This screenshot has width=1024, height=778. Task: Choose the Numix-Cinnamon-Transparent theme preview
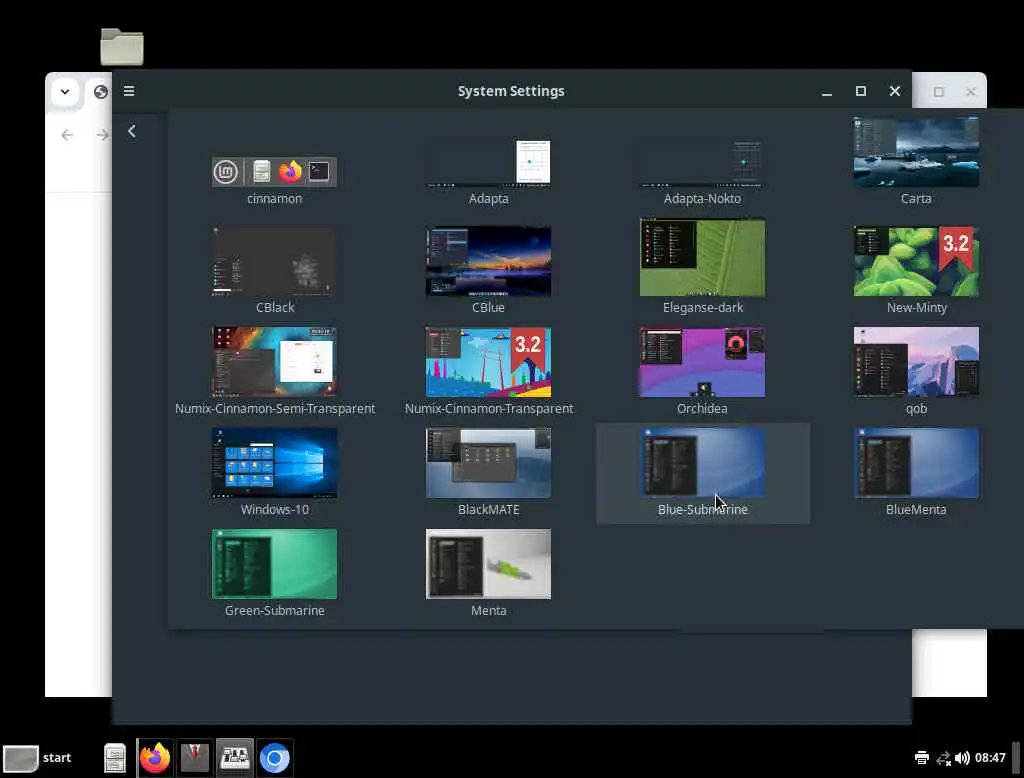click(488, 362)
